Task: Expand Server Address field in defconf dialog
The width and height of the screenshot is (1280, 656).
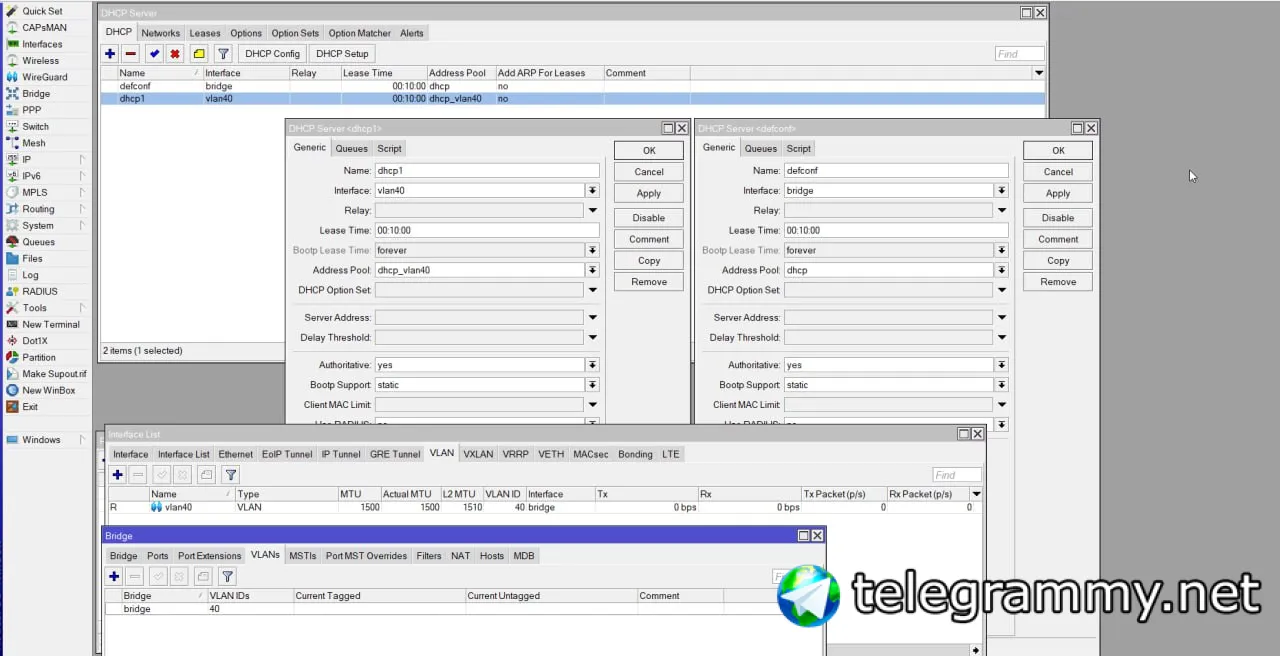Action: click(1001, 318)
